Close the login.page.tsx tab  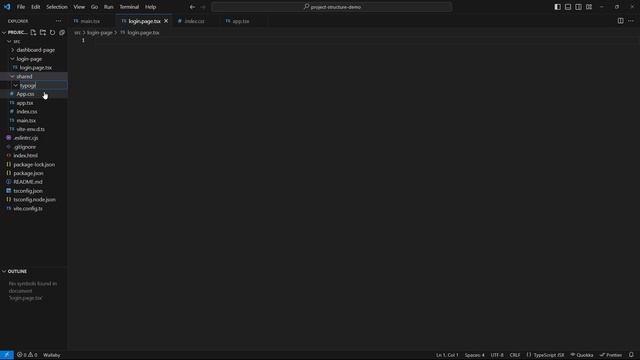pyautogui.click(x=166, y=21)
